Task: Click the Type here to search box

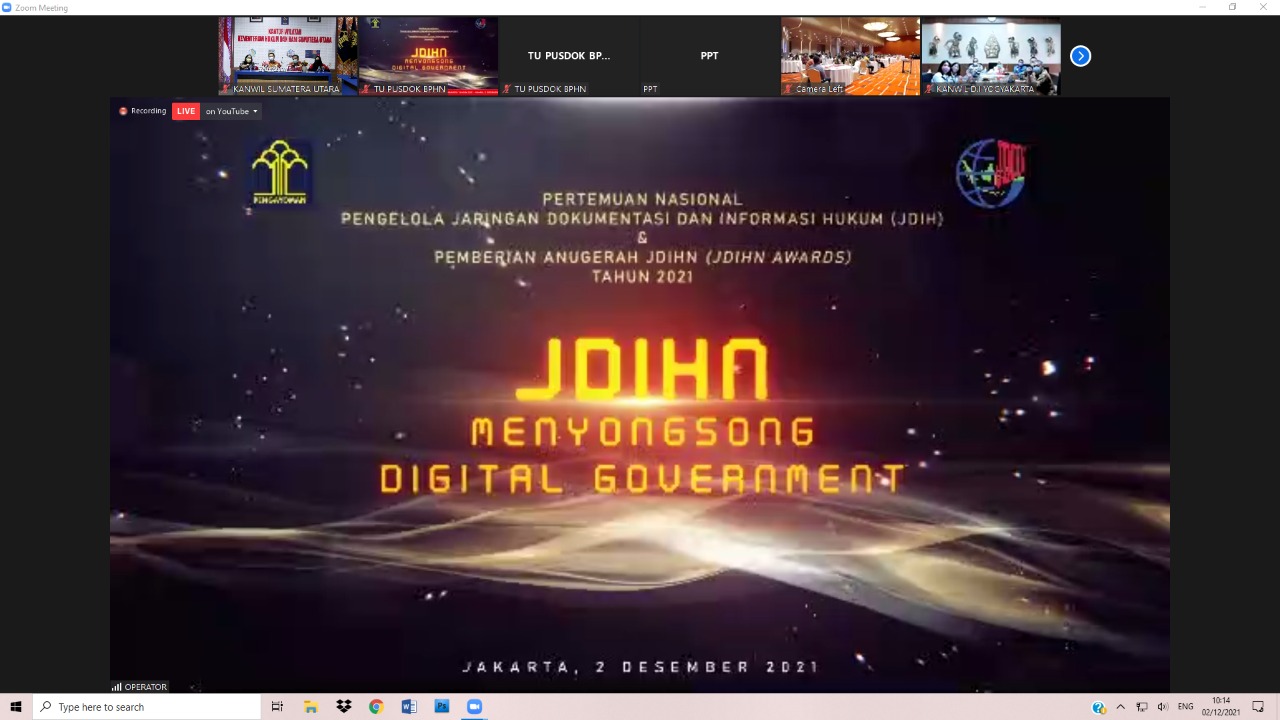Action: [147, 707]
